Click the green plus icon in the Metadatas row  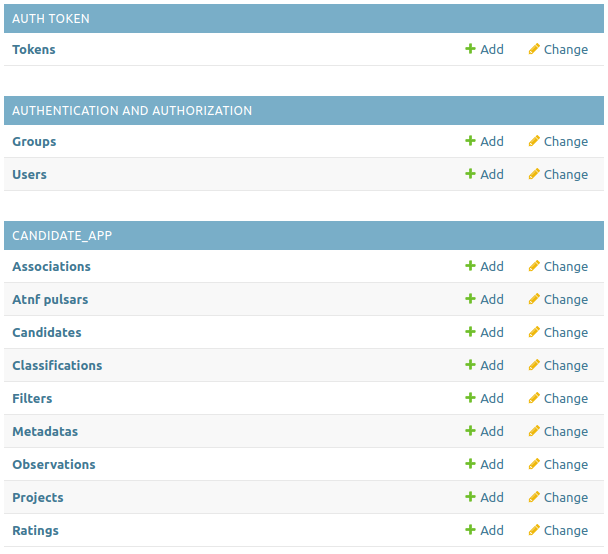[470, 430]
